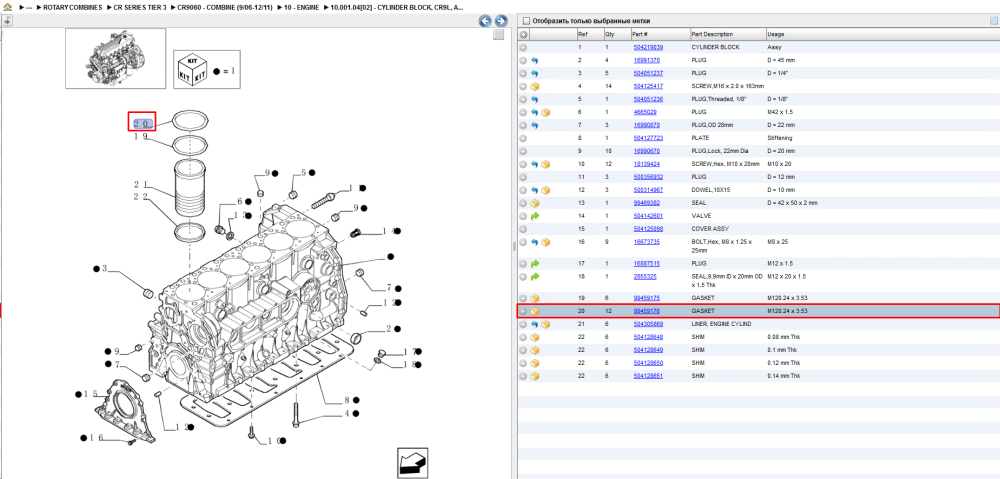Open kit box icon for SEAL 99469382
Image resolution: width=1000 pixels, height=479 pixels.
[x=534, y=203]
